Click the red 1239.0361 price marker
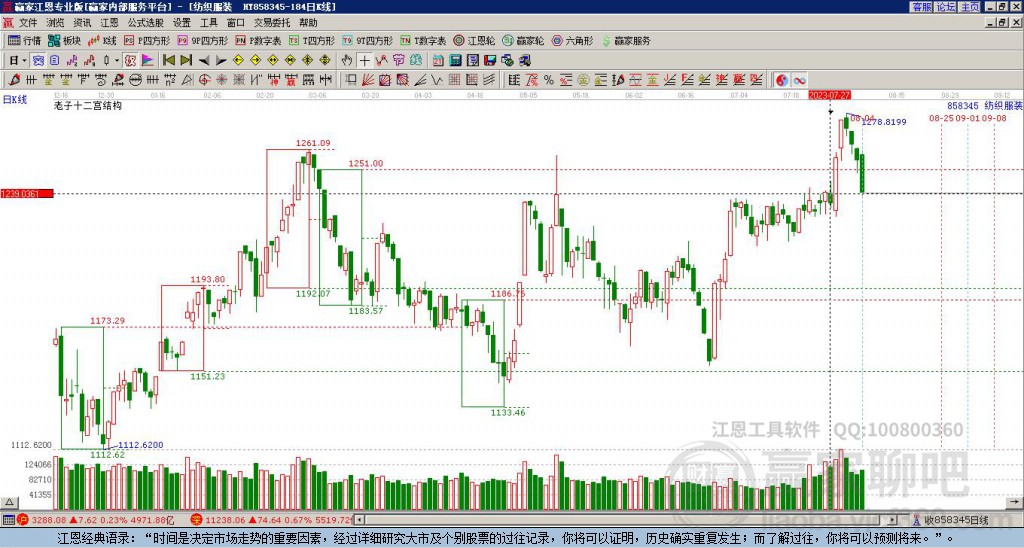 coord(27,194)
